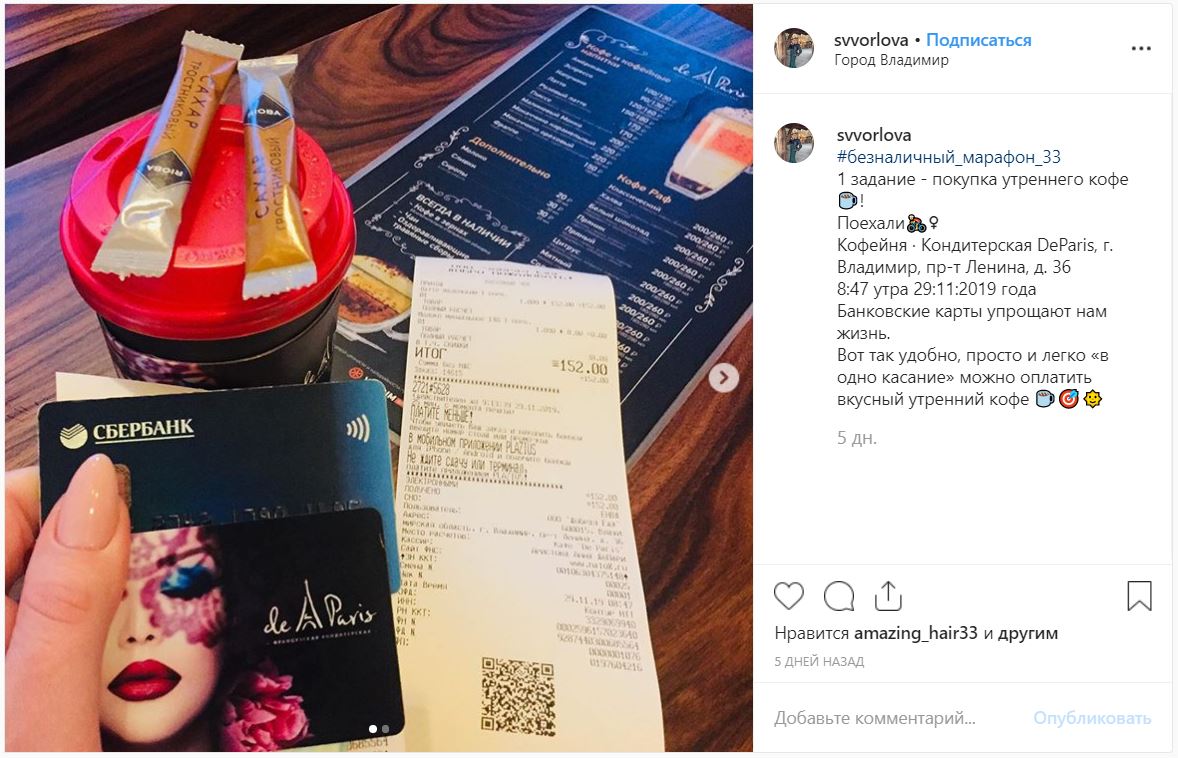This screenshot has width=1178, height=758.
Task: Open amazing_hair33 profile from likes
Action: pyautogui.click(x=915, y=633)
